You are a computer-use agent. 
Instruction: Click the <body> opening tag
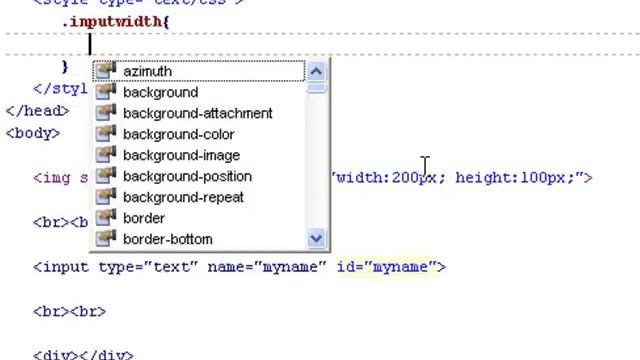(x=33, y=133)
